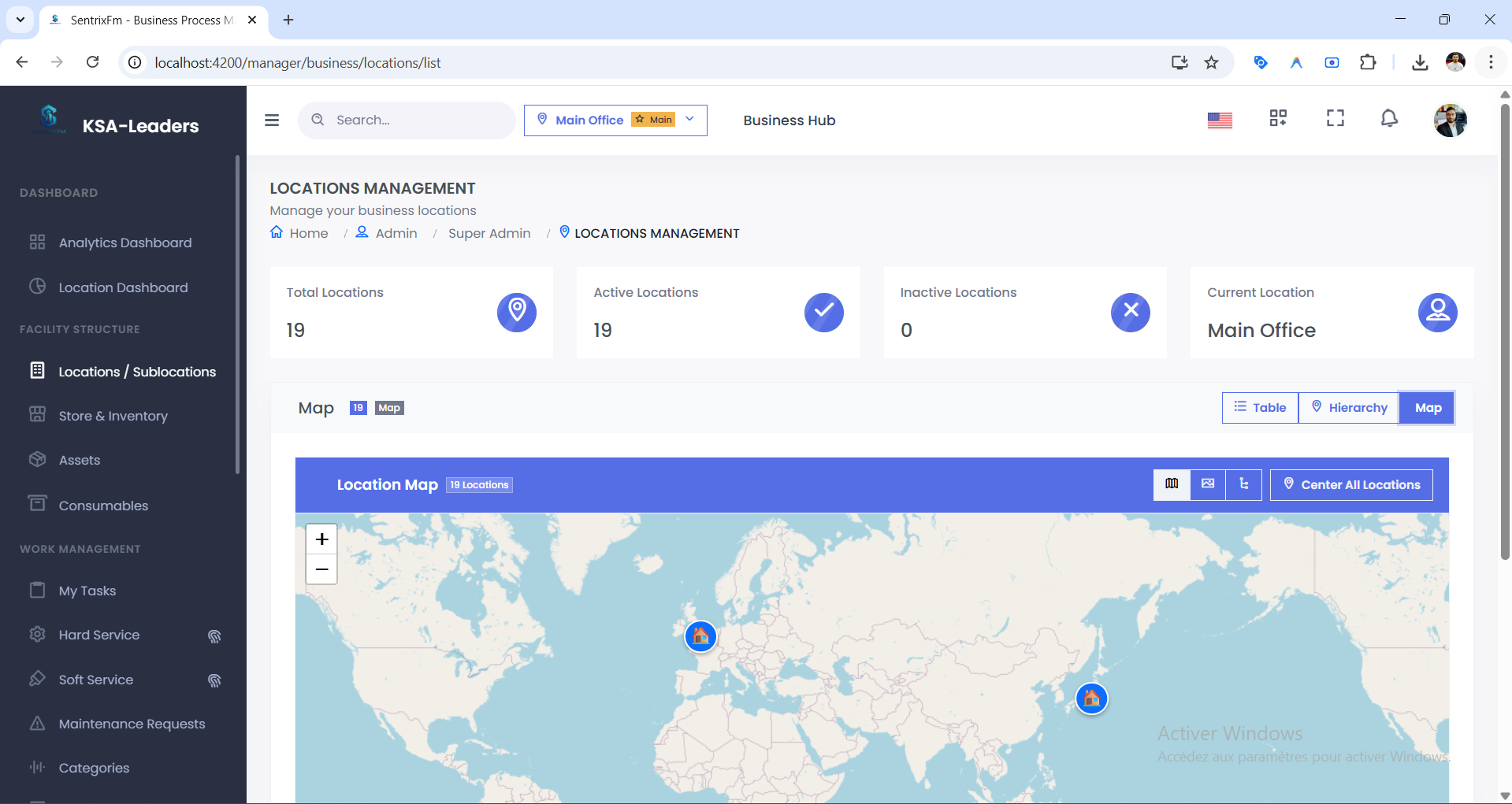Open the quick apps grid dropdown
The image size is (1512, 804).
pyautogui.click(x=1278, y=118)
